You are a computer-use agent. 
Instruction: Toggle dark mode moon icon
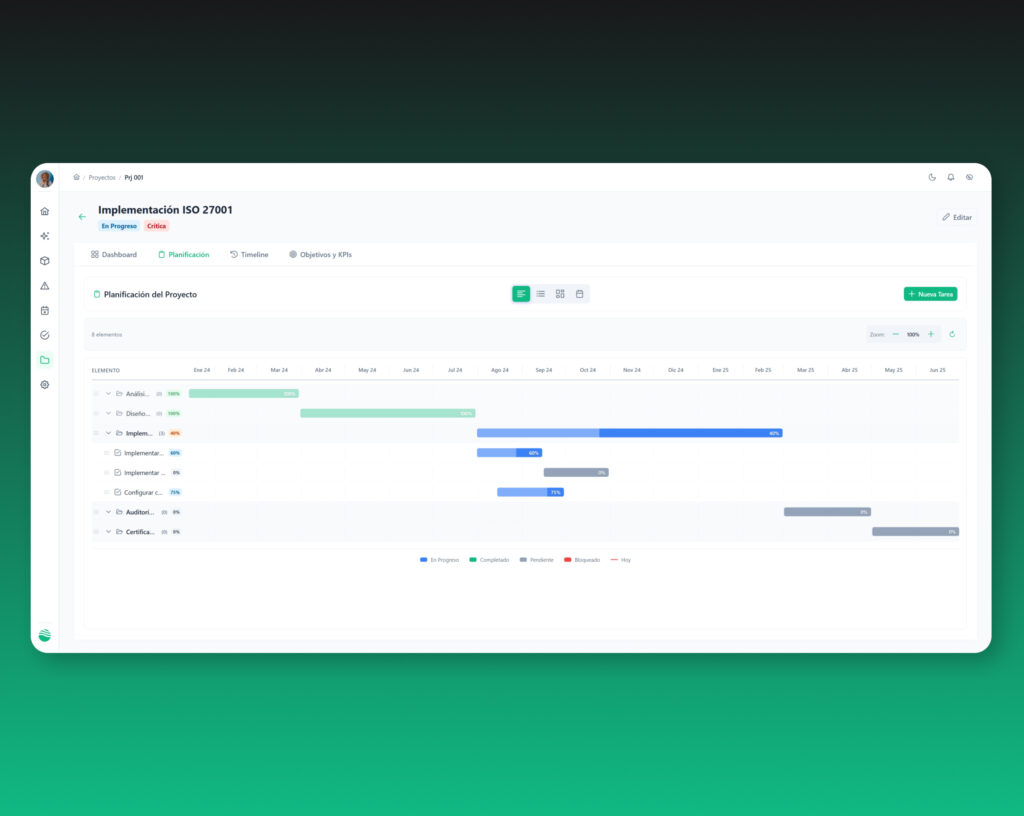click(x=932, y=177)
